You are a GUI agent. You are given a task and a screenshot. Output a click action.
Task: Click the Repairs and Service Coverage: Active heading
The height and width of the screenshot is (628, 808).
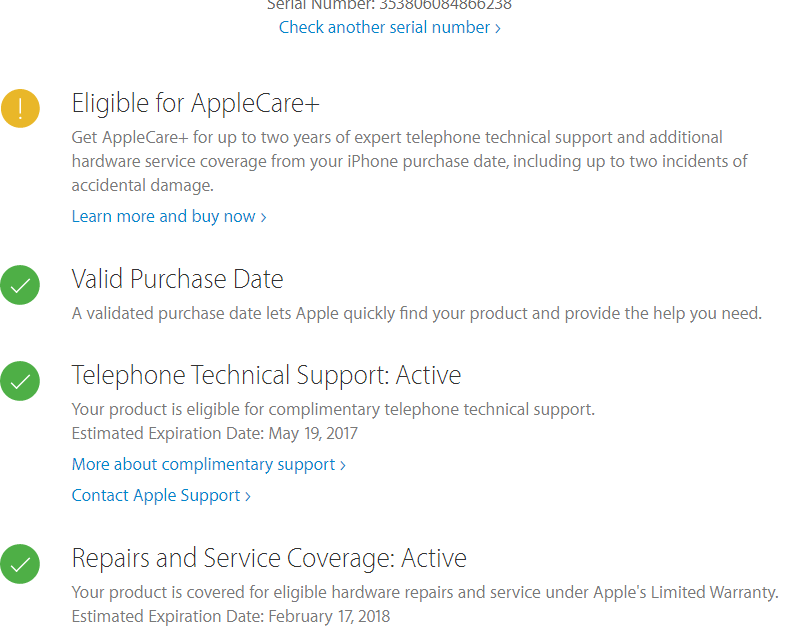tap(269, 558)
